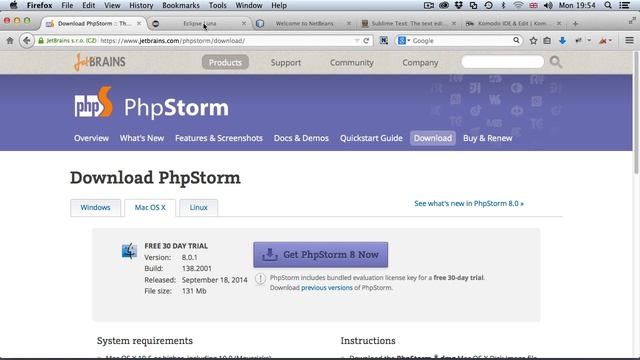Open Features & Screenshots
This screenshot has width=640, height=360.
[x=219, y=138]
